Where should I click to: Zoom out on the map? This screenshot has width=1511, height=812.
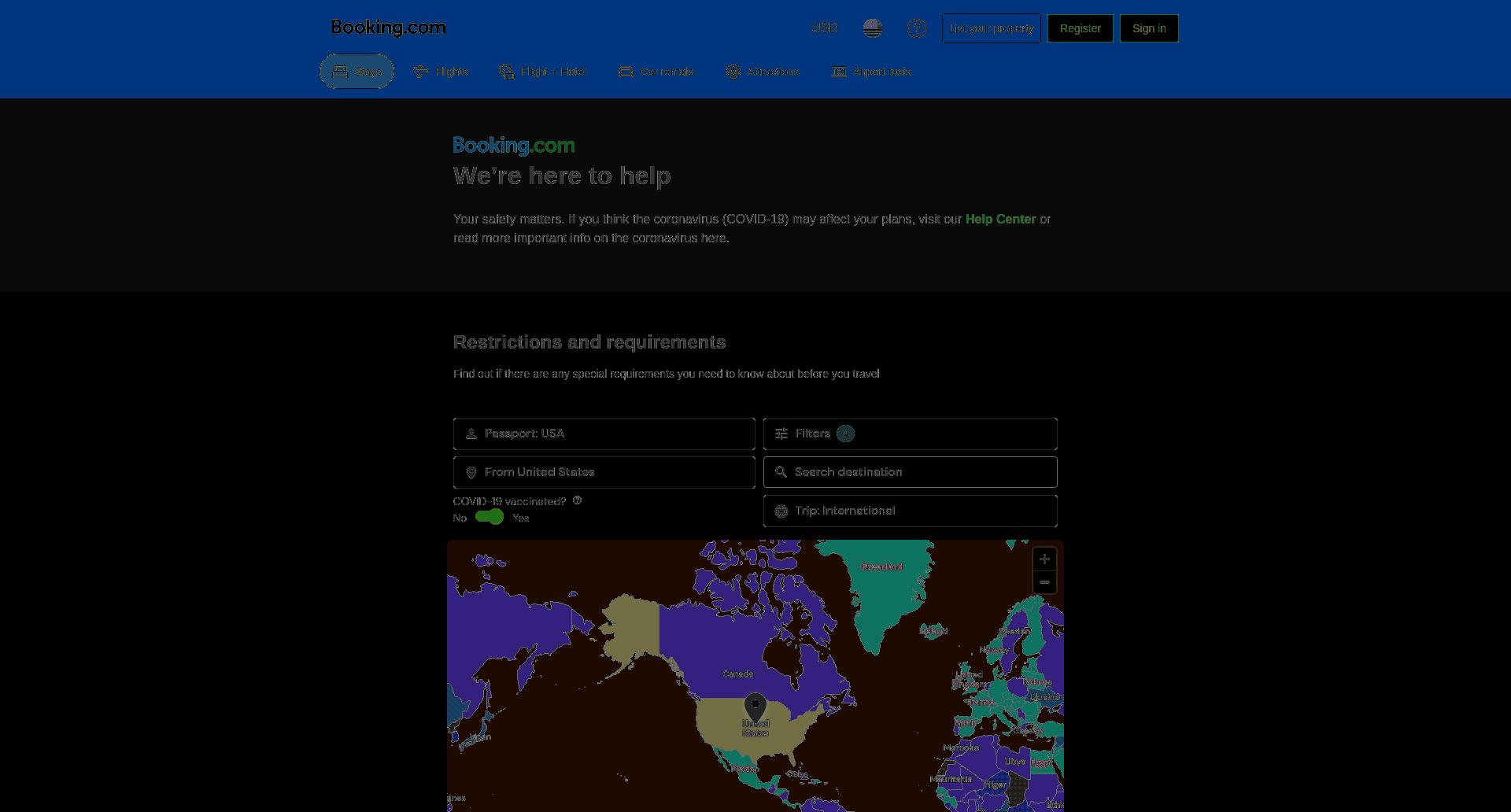1044,582
